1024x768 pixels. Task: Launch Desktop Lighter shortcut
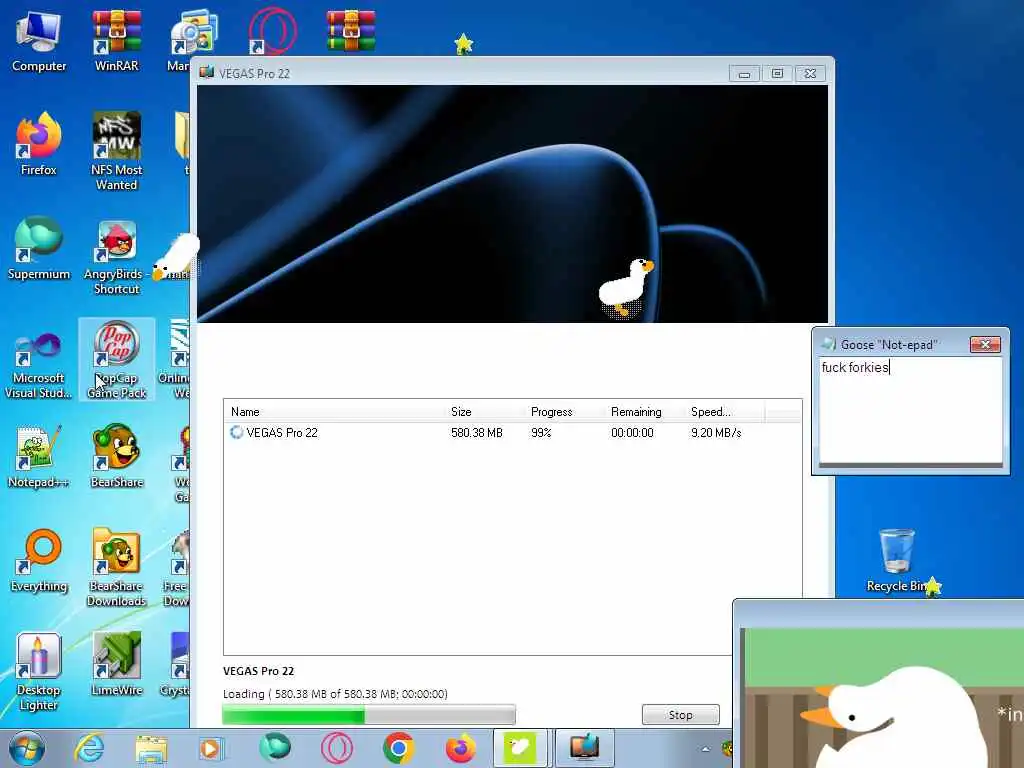click(x=39, y=671)
